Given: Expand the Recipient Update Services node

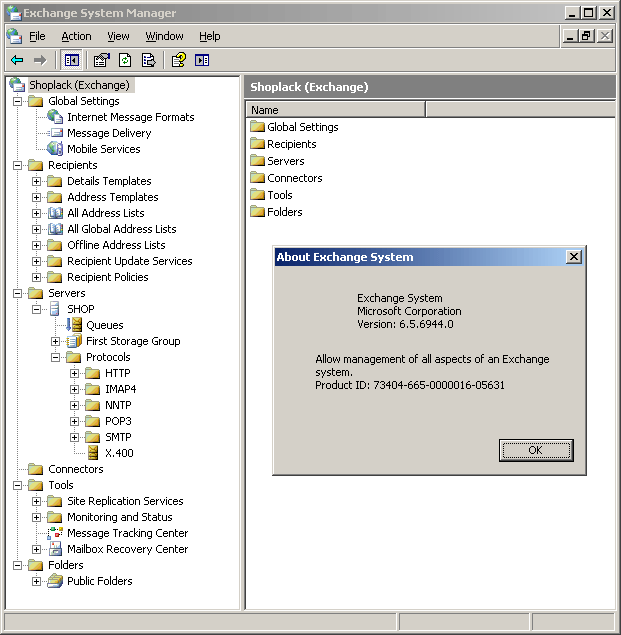Looking at the screenshot, I should pyautogui.click(x=36, y=261).
